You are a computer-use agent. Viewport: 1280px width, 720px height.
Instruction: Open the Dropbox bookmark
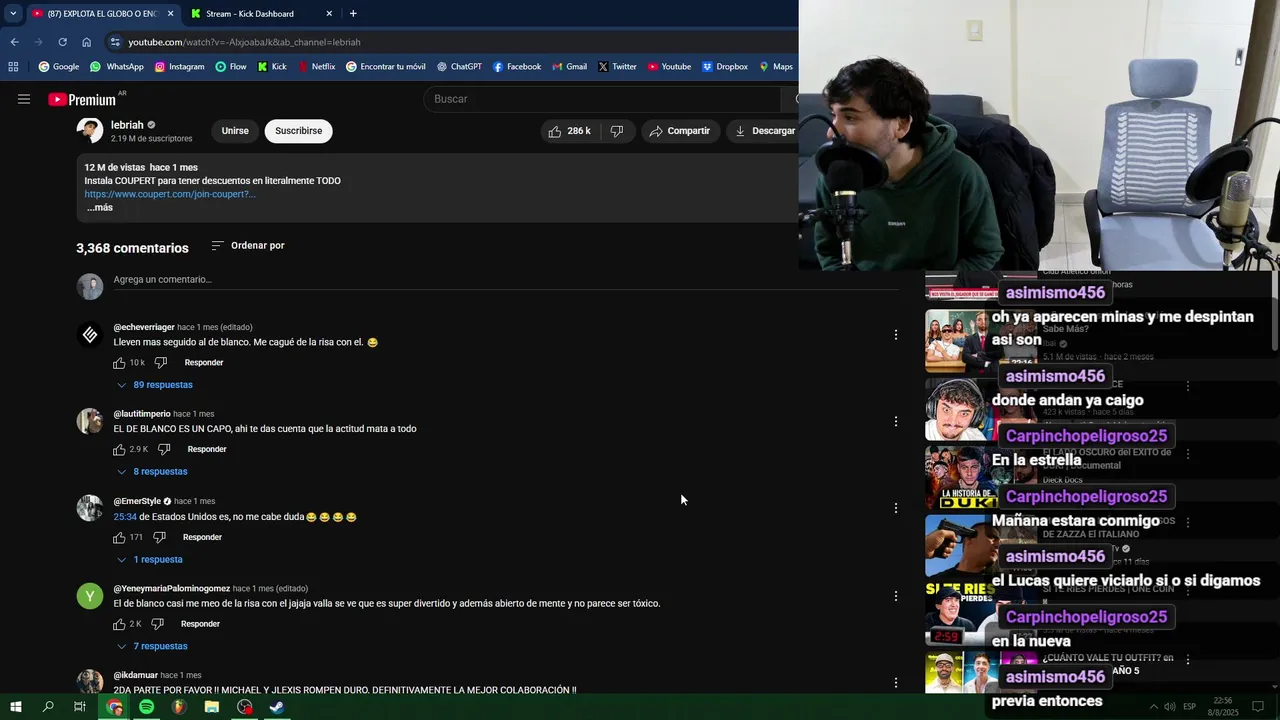tap(725, 67)
